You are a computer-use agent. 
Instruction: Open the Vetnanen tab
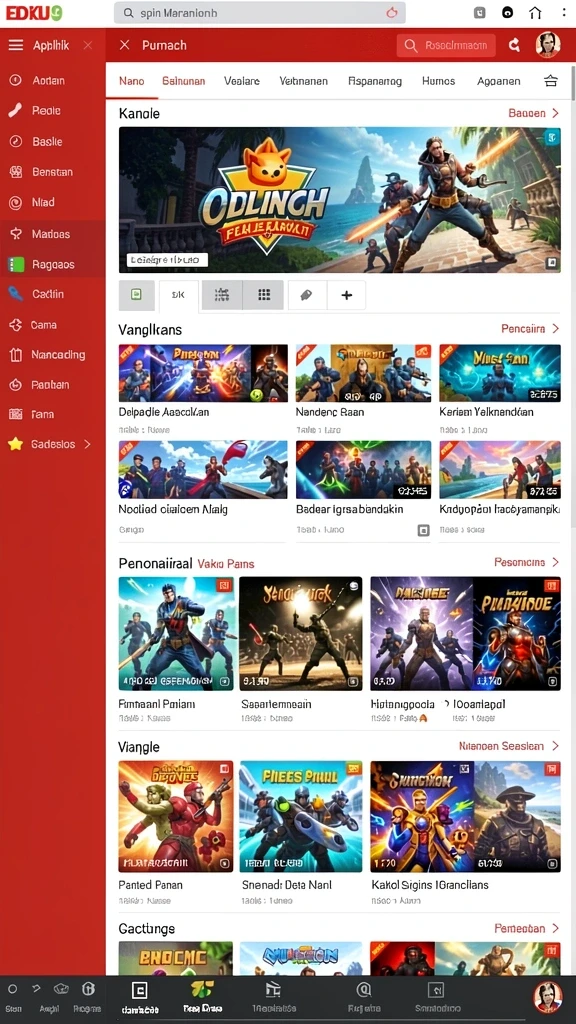304,81
